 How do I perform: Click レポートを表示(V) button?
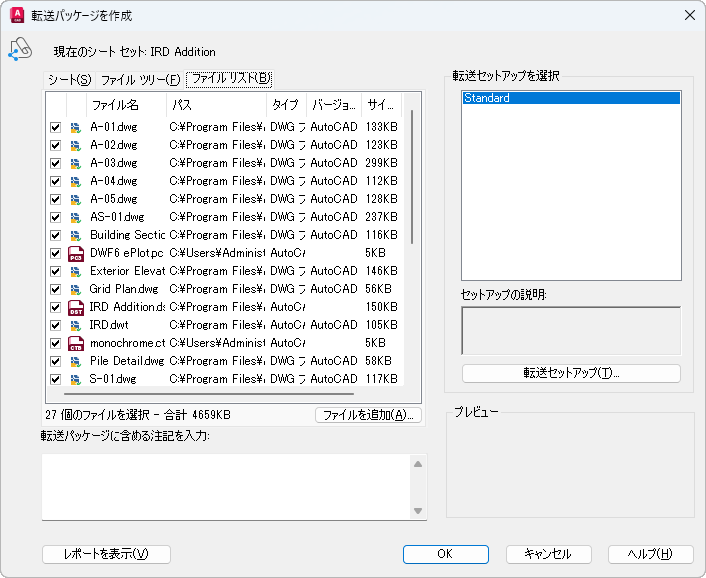pyautogui.click(x=106, y=554)
